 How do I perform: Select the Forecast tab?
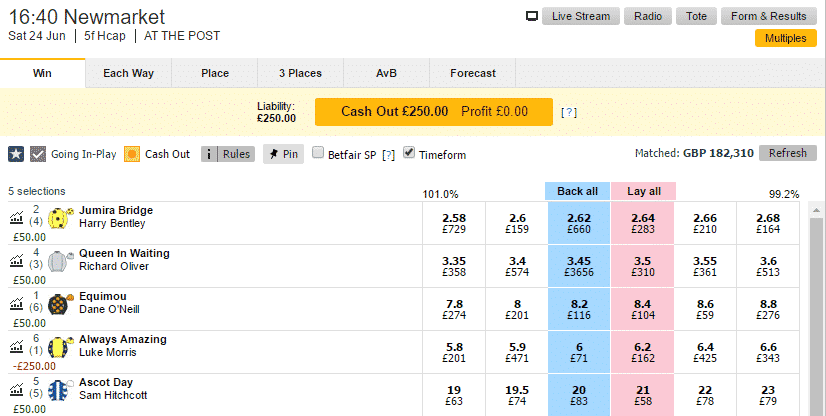click(473, 73)
